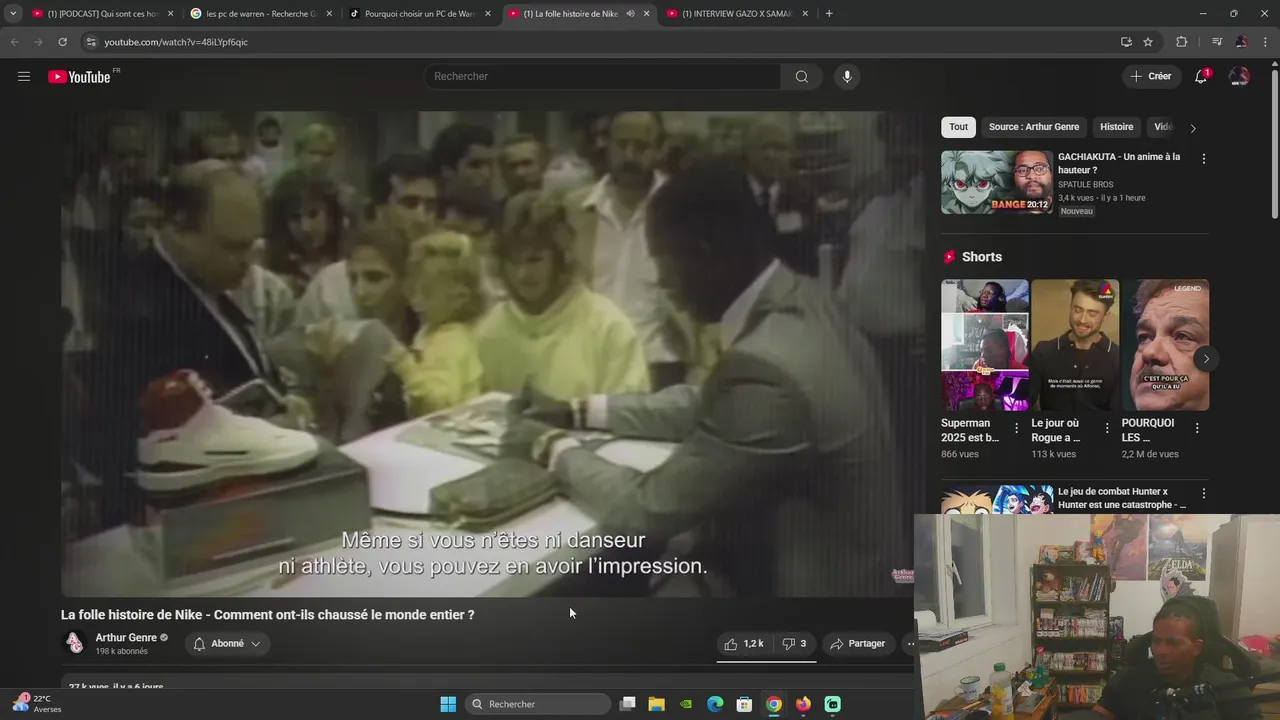Open Microsoft Edge from the taskbar

[715, 704]
